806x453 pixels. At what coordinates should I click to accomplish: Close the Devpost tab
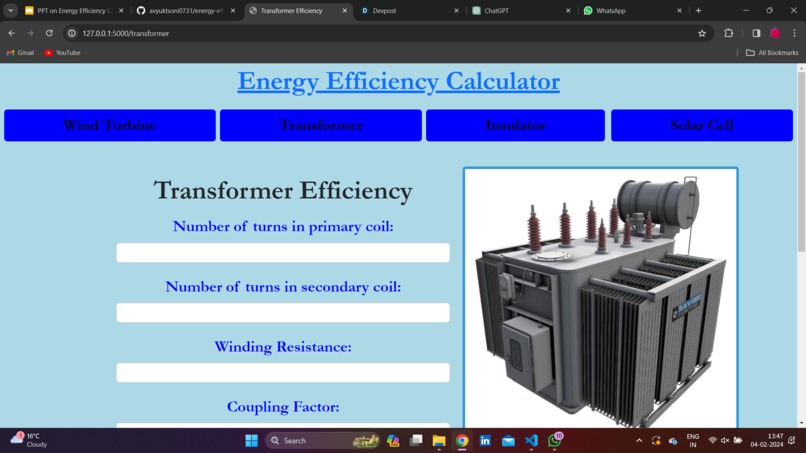[456, 10]
